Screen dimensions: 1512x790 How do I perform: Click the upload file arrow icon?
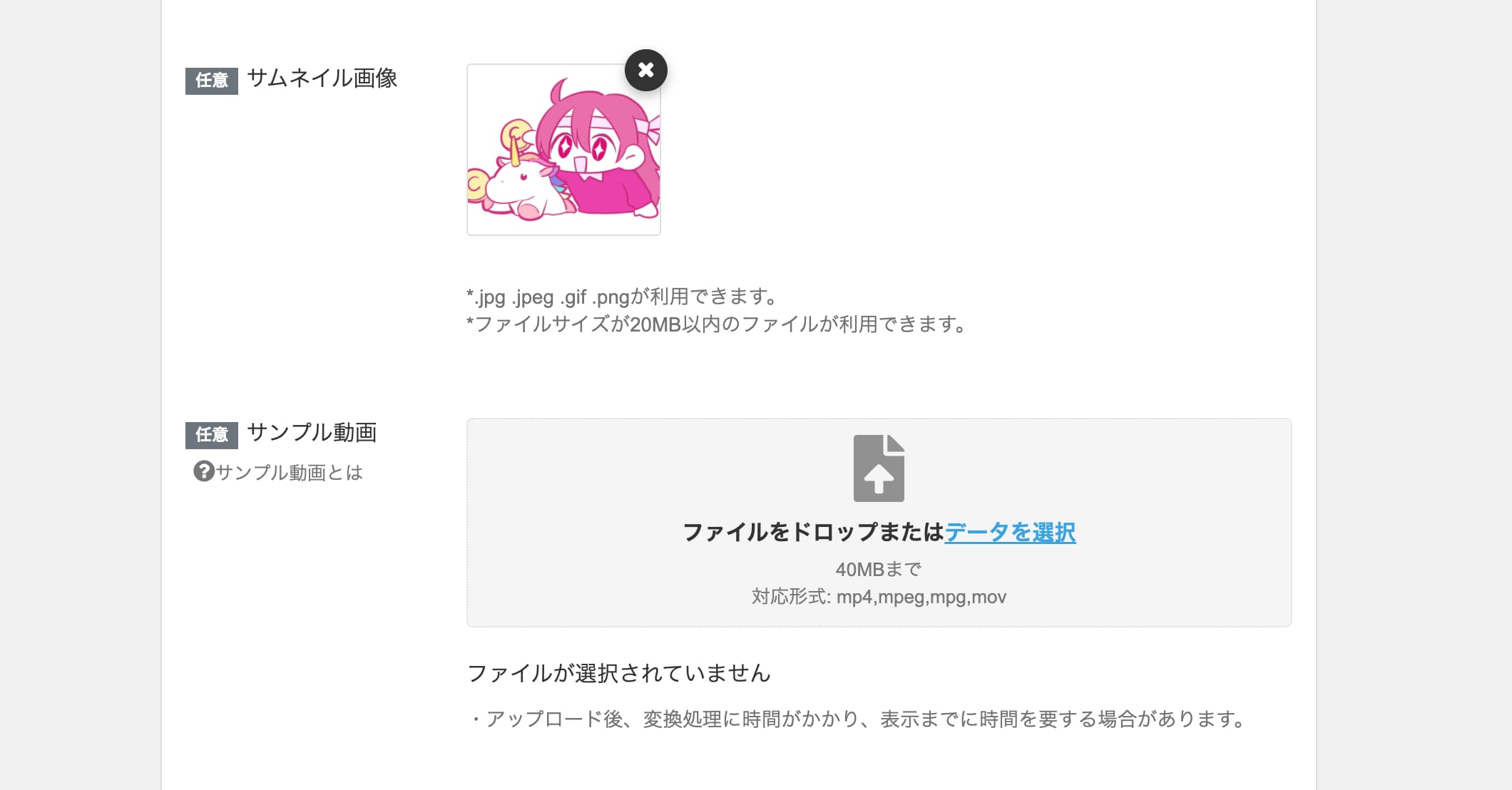pos(879,468)
